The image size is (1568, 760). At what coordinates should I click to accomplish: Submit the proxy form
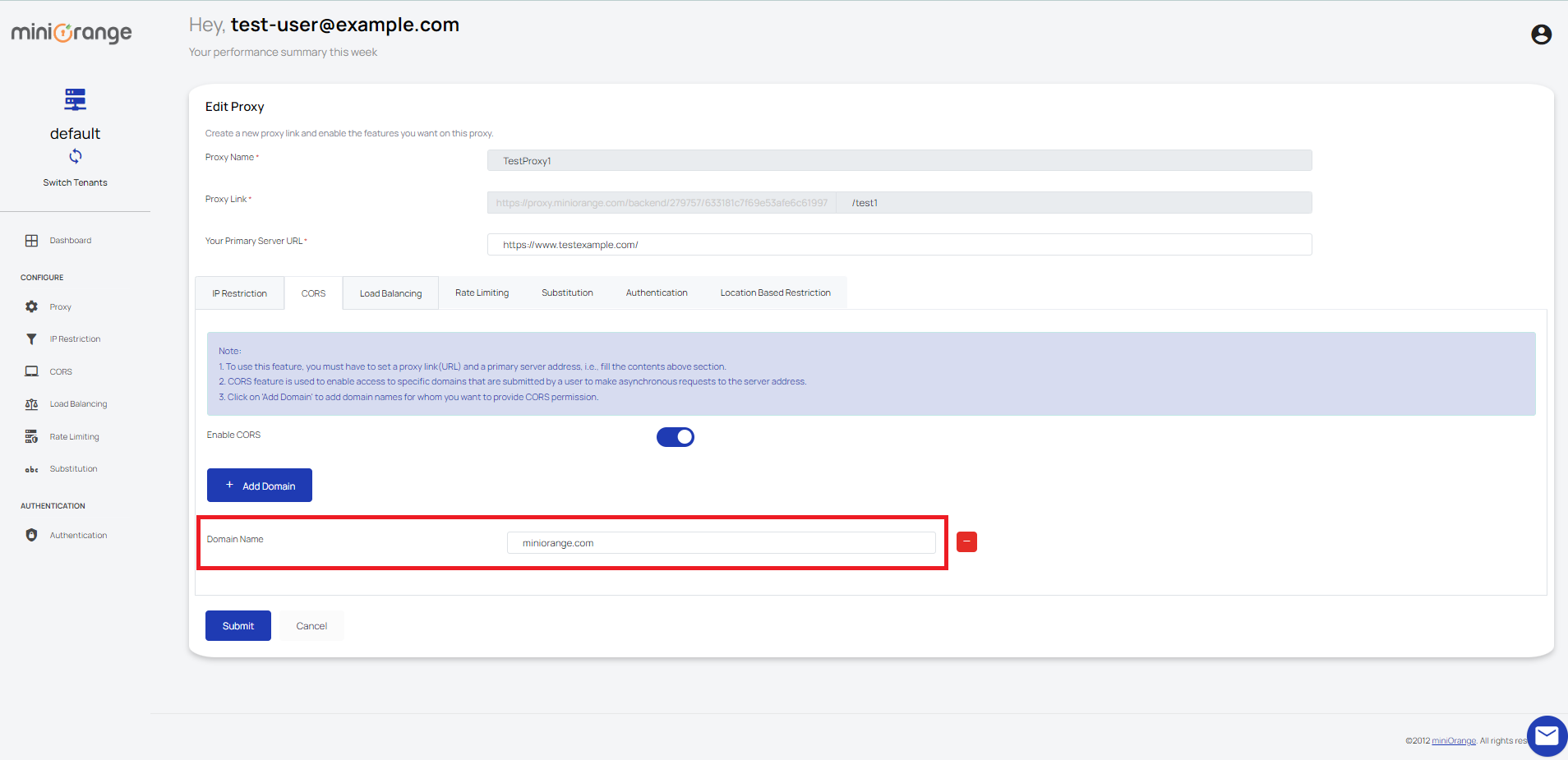tap(238, 625)
